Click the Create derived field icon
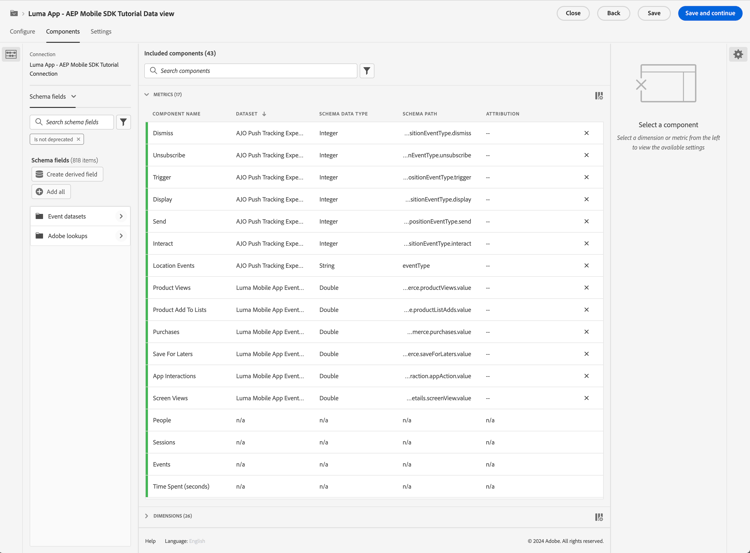 [x=39, y=174]
